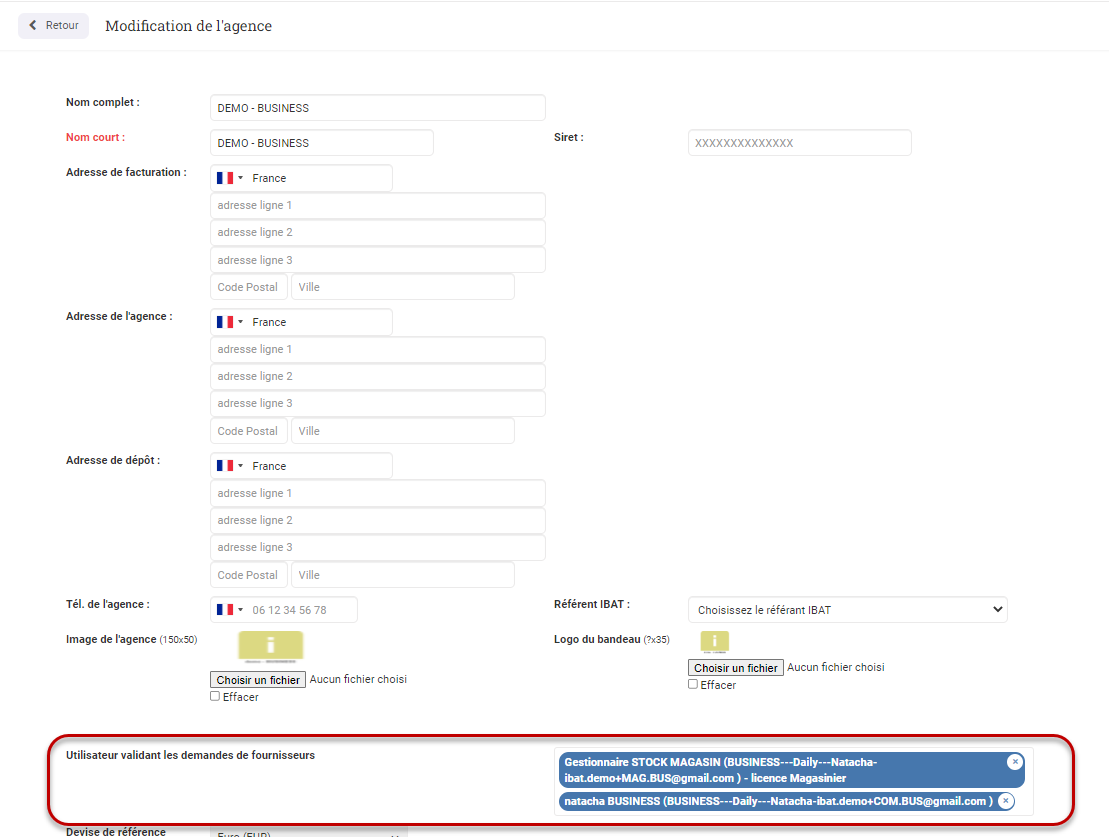The image size is (1109, 837).
Task: Choose a file for banner logo
Action: [735, 668]
